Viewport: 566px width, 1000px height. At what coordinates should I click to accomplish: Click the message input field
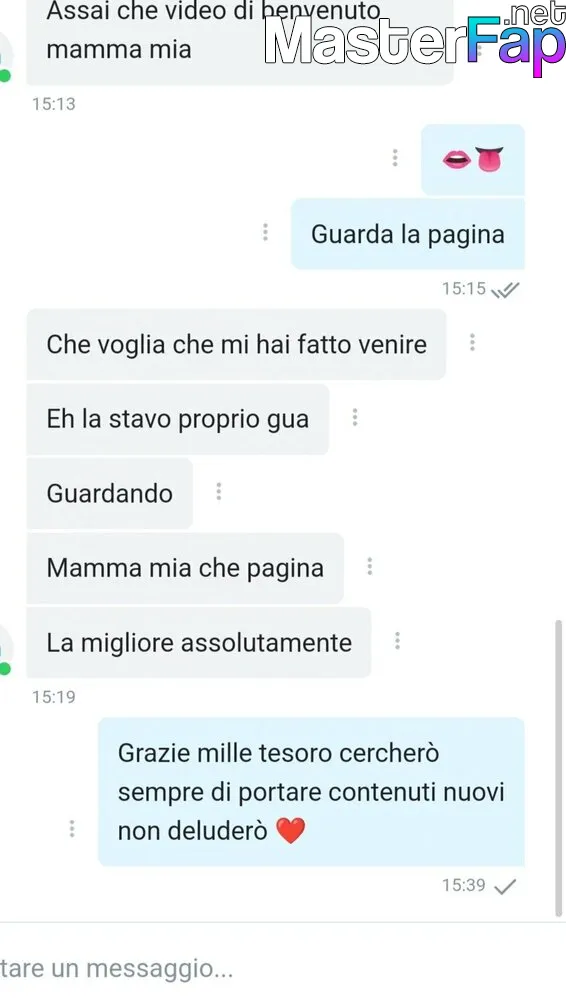[283, 969]
